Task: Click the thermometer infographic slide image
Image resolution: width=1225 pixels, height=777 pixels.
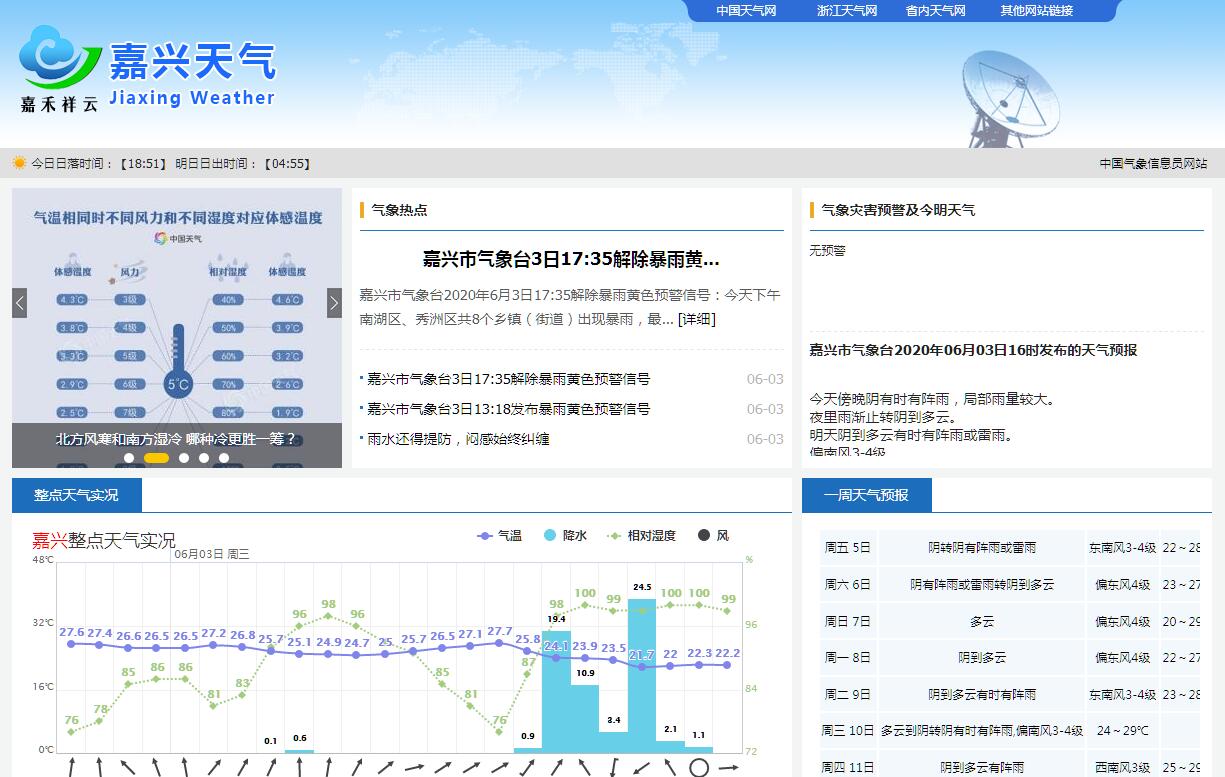Action: [177, 310]
